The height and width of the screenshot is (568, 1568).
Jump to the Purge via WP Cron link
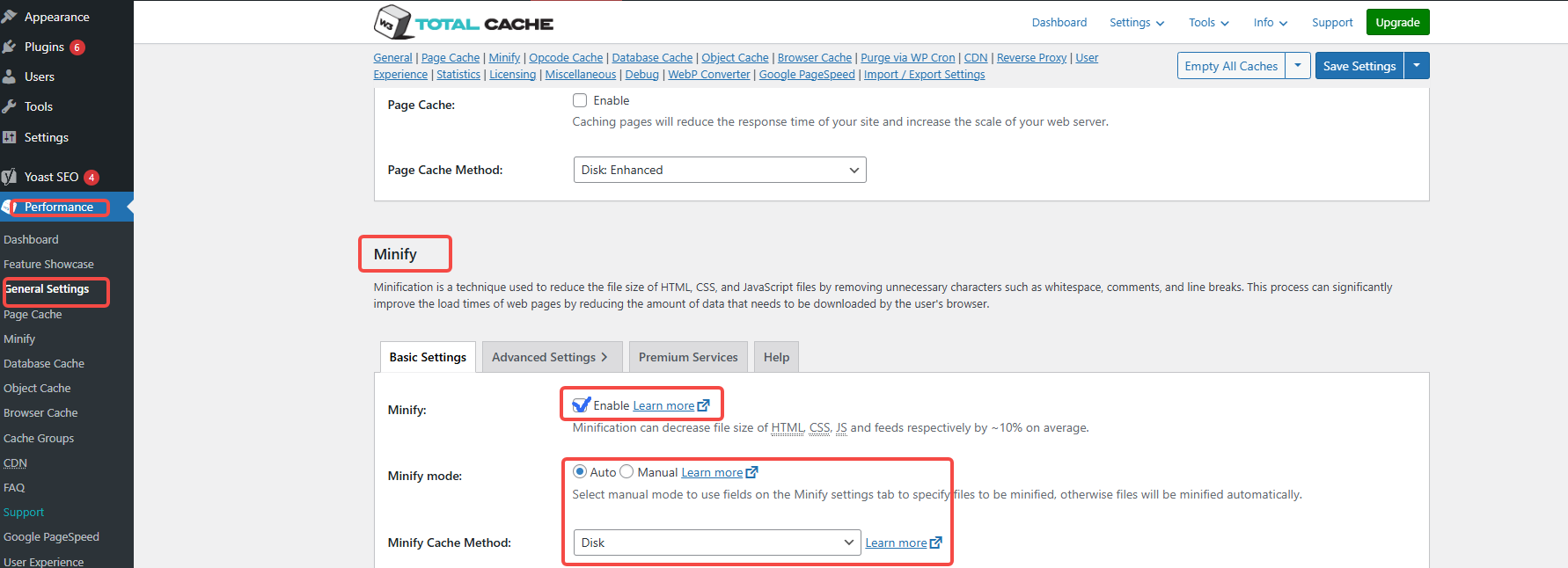tap(907, 58)
